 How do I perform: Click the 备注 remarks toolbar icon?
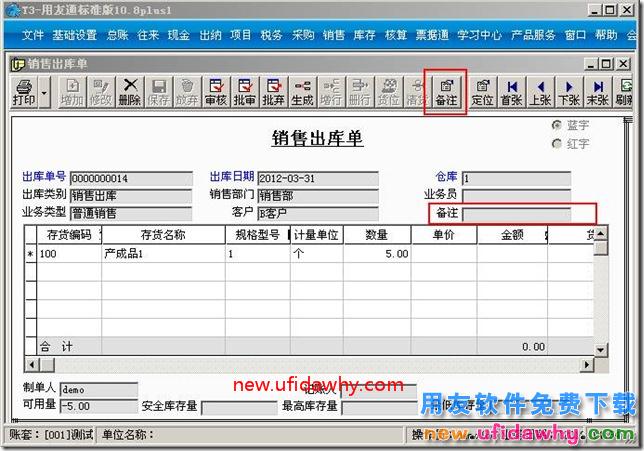(446, 92)
